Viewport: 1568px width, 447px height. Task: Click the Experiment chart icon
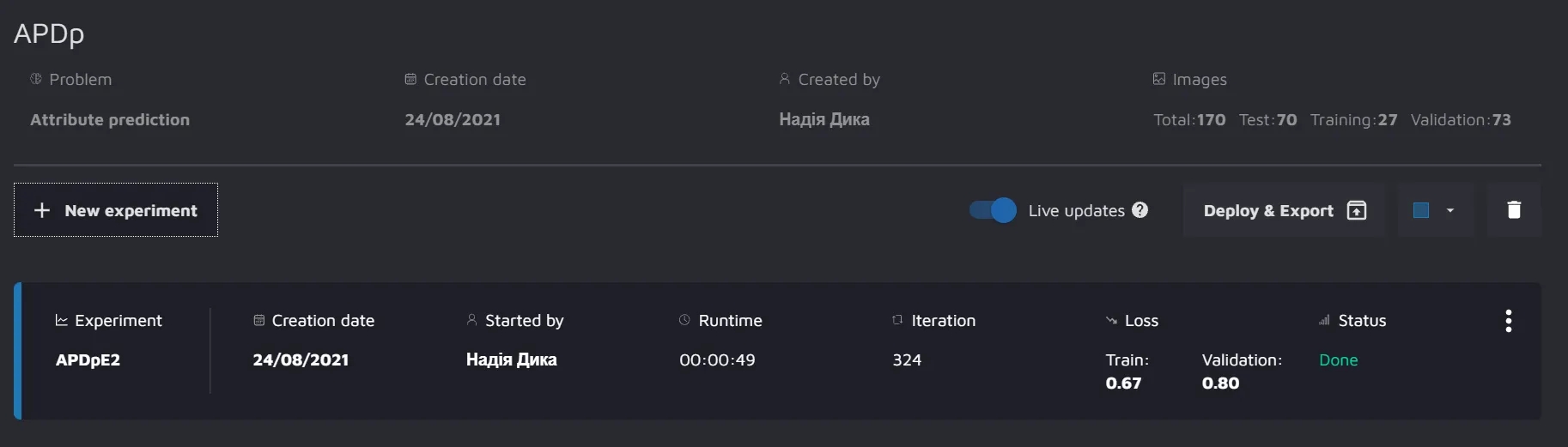point(62,320)
